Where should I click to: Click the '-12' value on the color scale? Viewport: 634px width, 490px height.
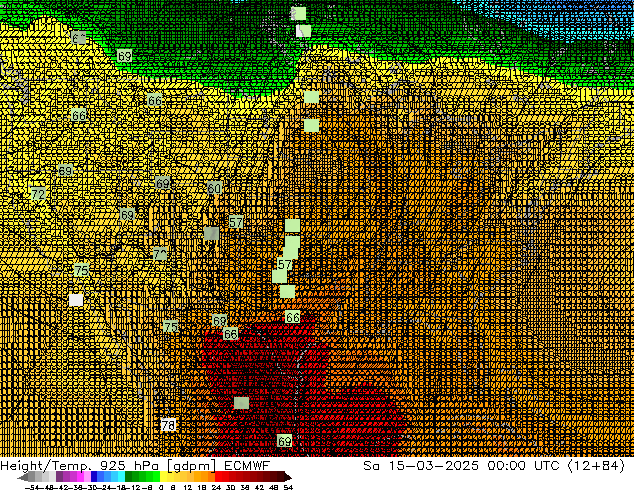coord(133,487)
